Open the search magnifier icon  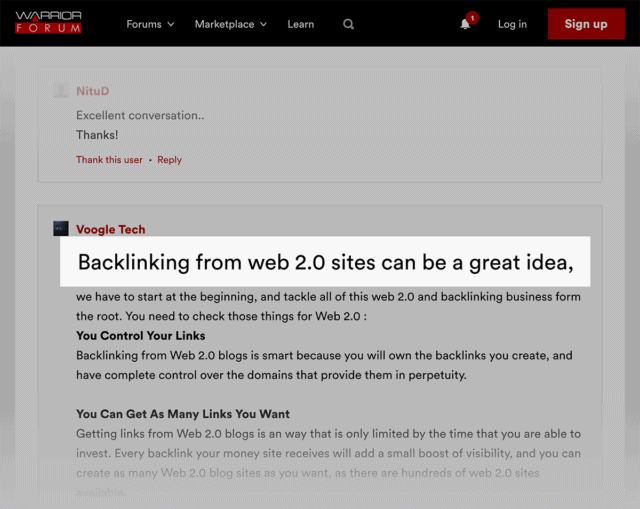[348, 24]
